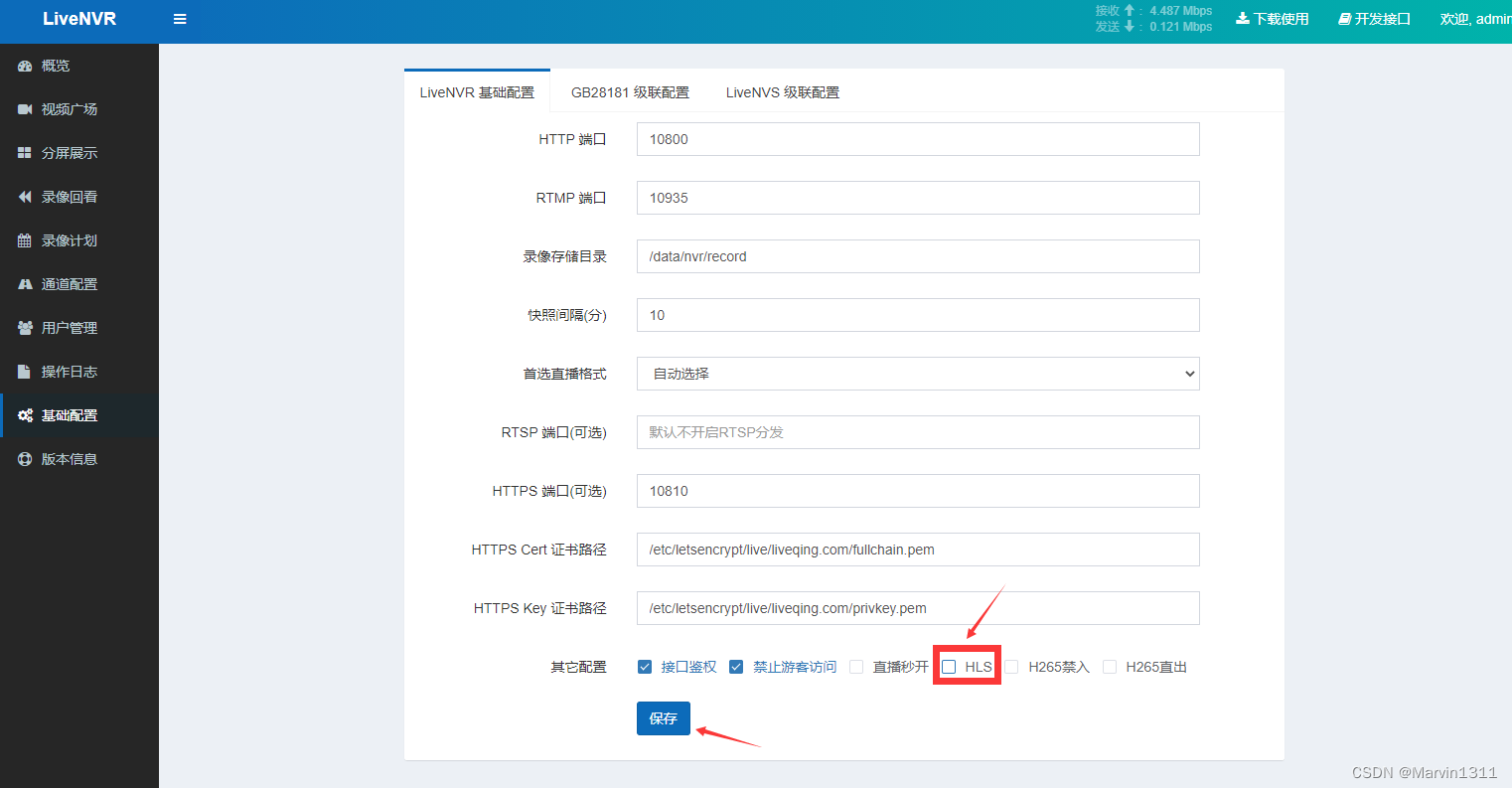
Task: Click the 下载使用 download icon
Action: pos(1242,19)
